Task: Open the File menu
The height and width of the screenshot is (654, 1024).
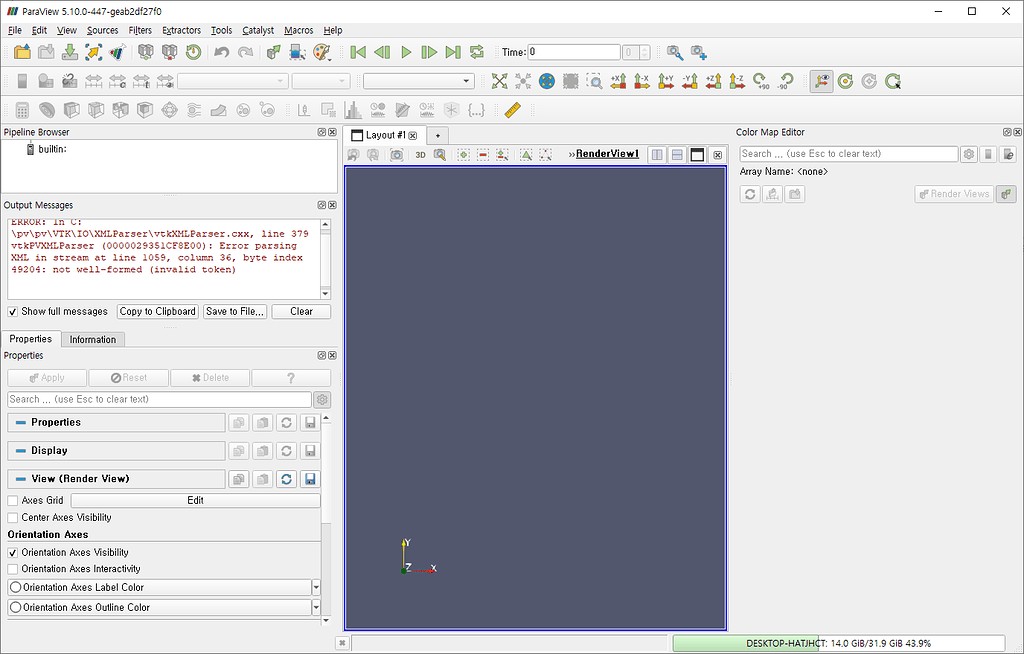Action: pos(14,30)
